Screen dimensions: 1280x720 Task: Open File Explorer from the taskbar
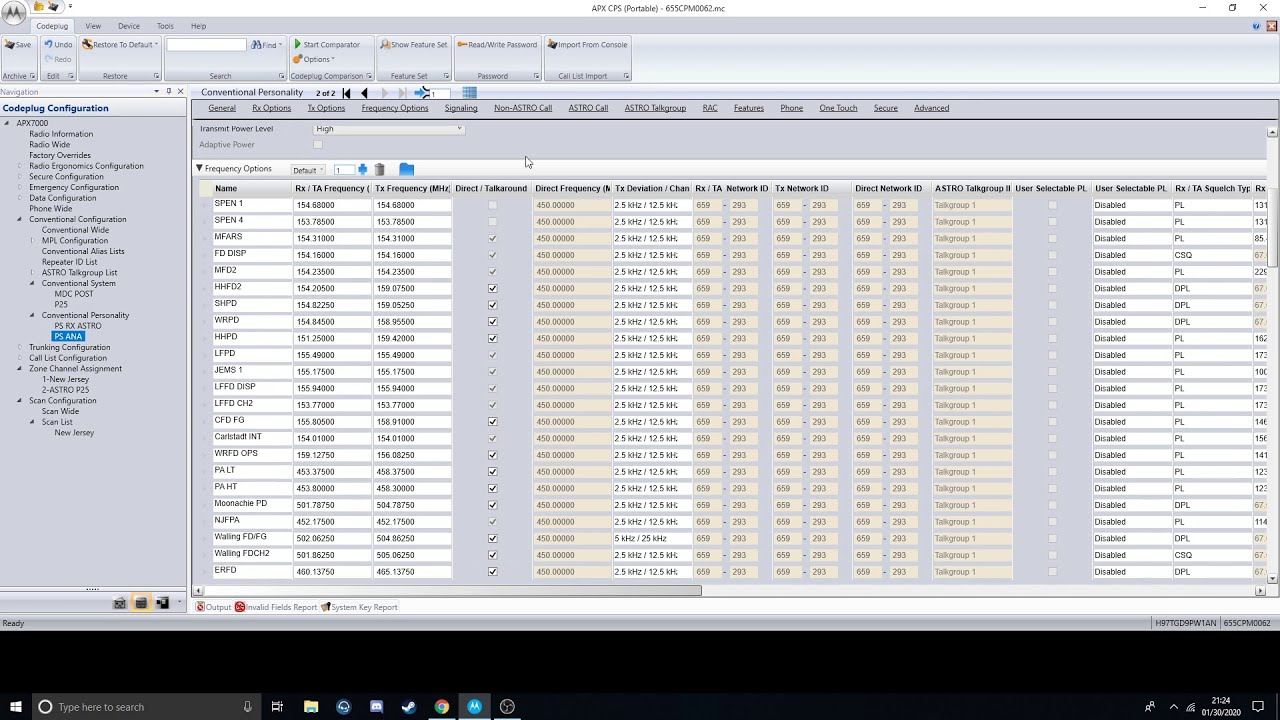311,707
